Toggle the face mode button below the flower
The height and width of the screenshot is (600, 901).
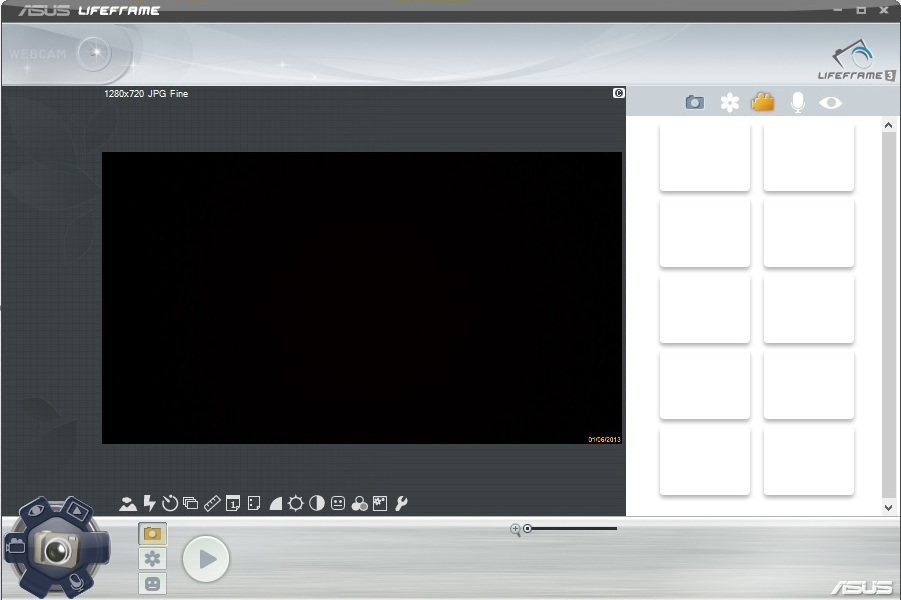tap(152, 583)
